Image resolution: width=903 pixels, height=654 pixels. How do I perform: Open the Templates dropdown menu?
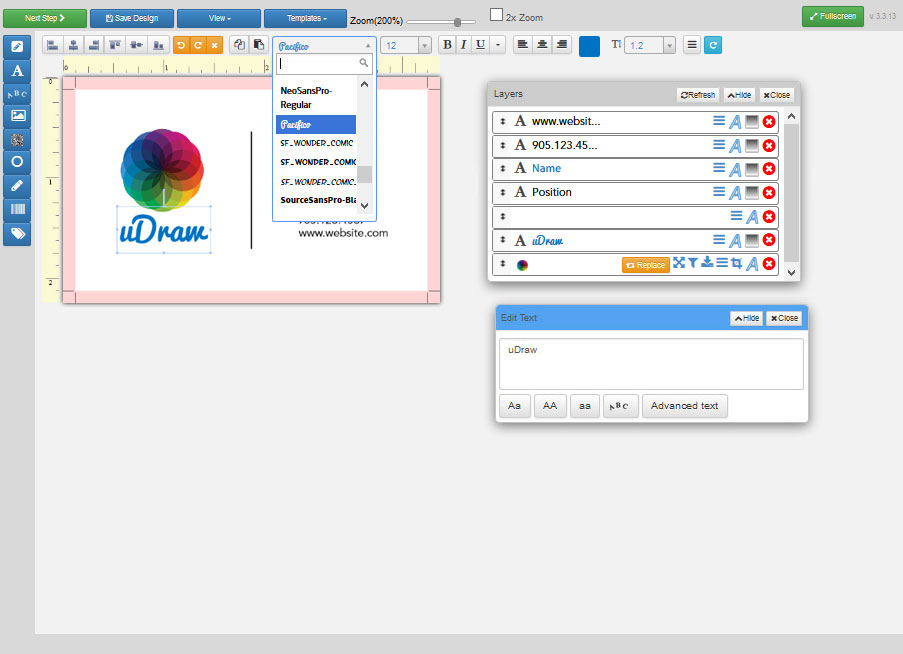click(306, 18)
